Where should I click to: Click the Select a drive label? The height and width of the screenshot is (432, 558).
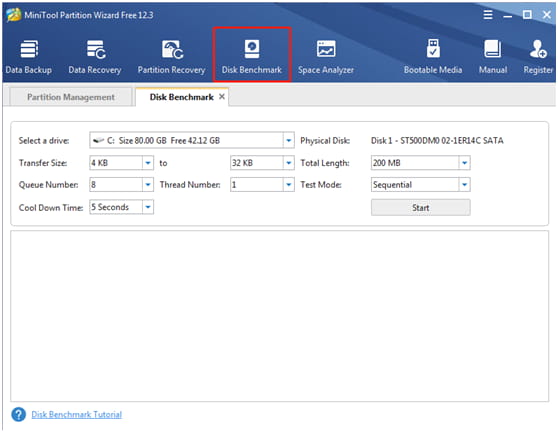click(x=44, y=141)
